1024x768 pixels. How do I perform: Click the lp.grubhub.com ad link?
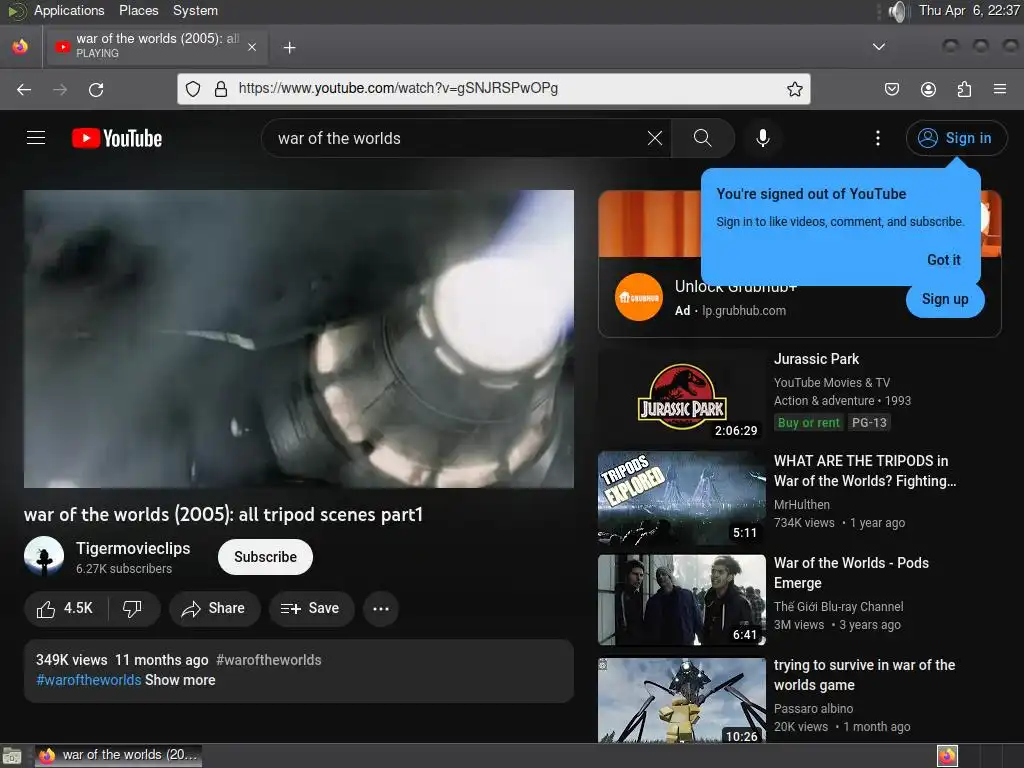(744, 311)
